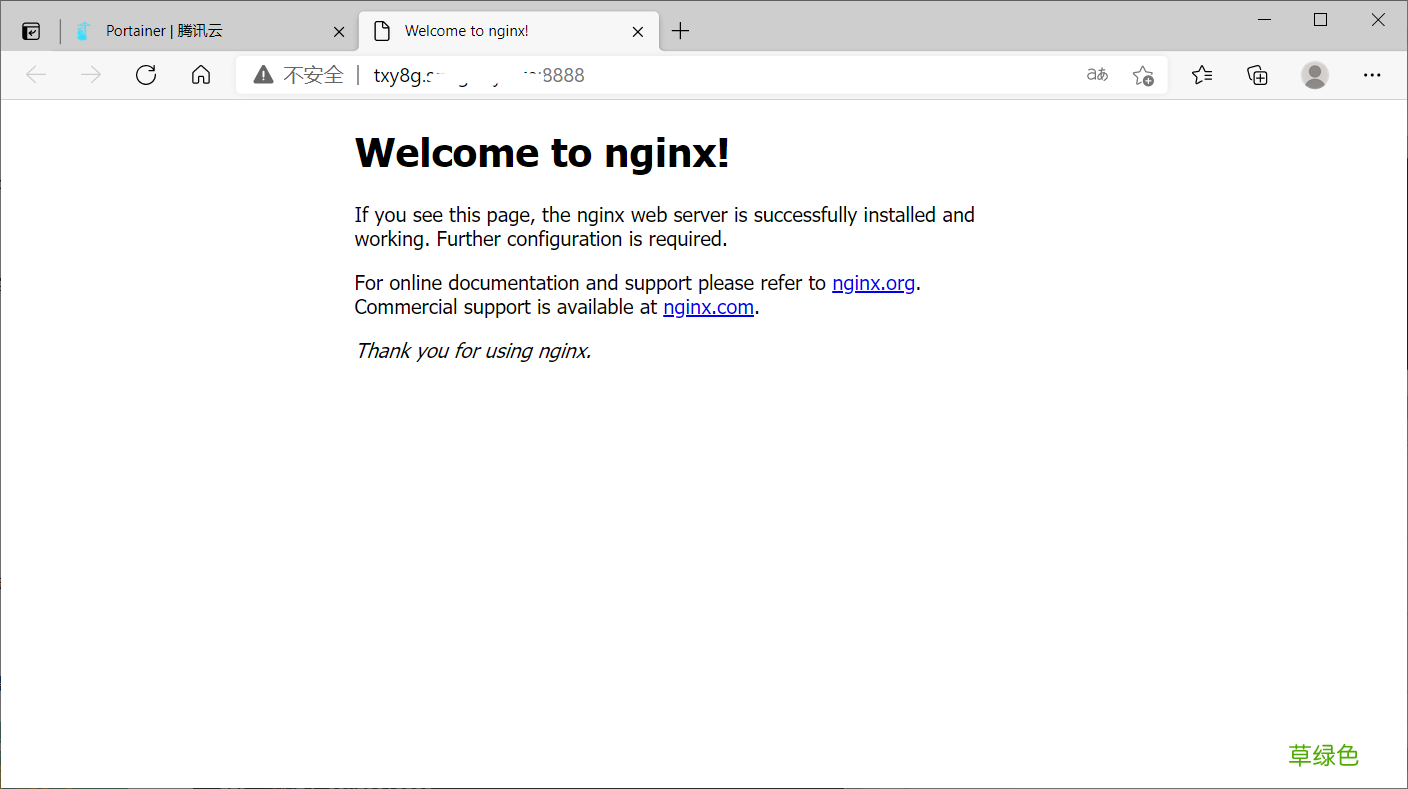Click the forward navigation arrow
Screen dimensions: 1408x789
pos(91,75)
